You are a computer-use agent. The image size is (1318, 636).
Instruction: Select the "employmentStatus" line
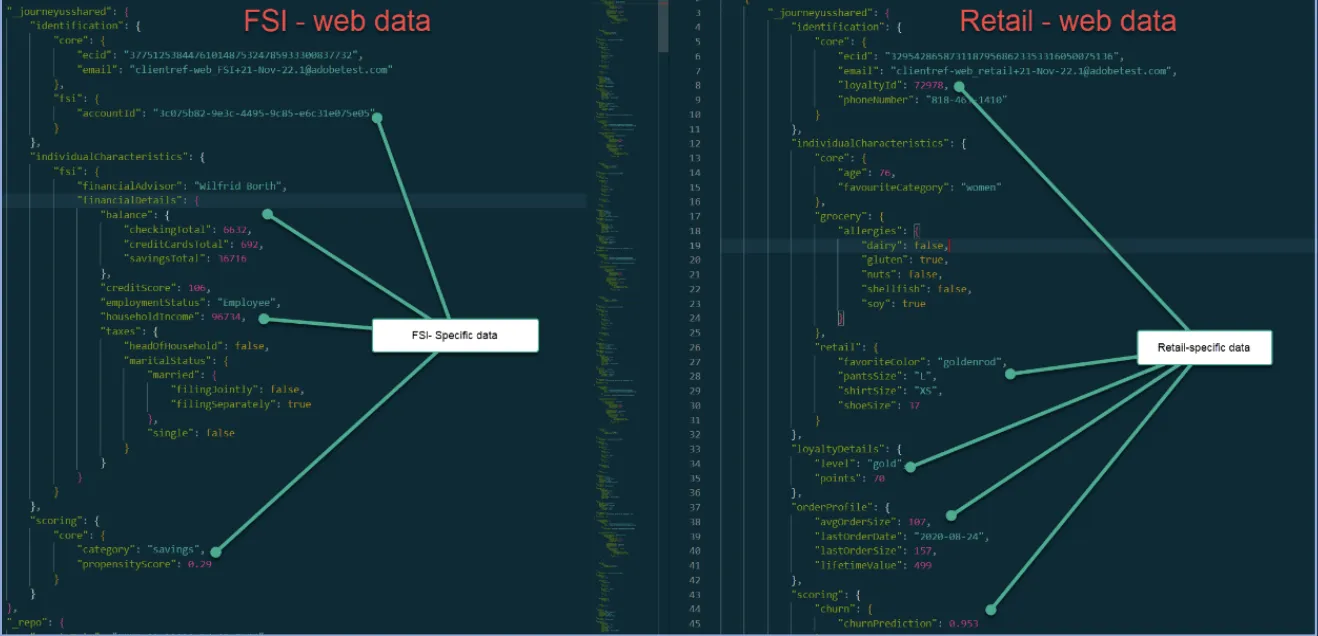[x=192, y=302]
